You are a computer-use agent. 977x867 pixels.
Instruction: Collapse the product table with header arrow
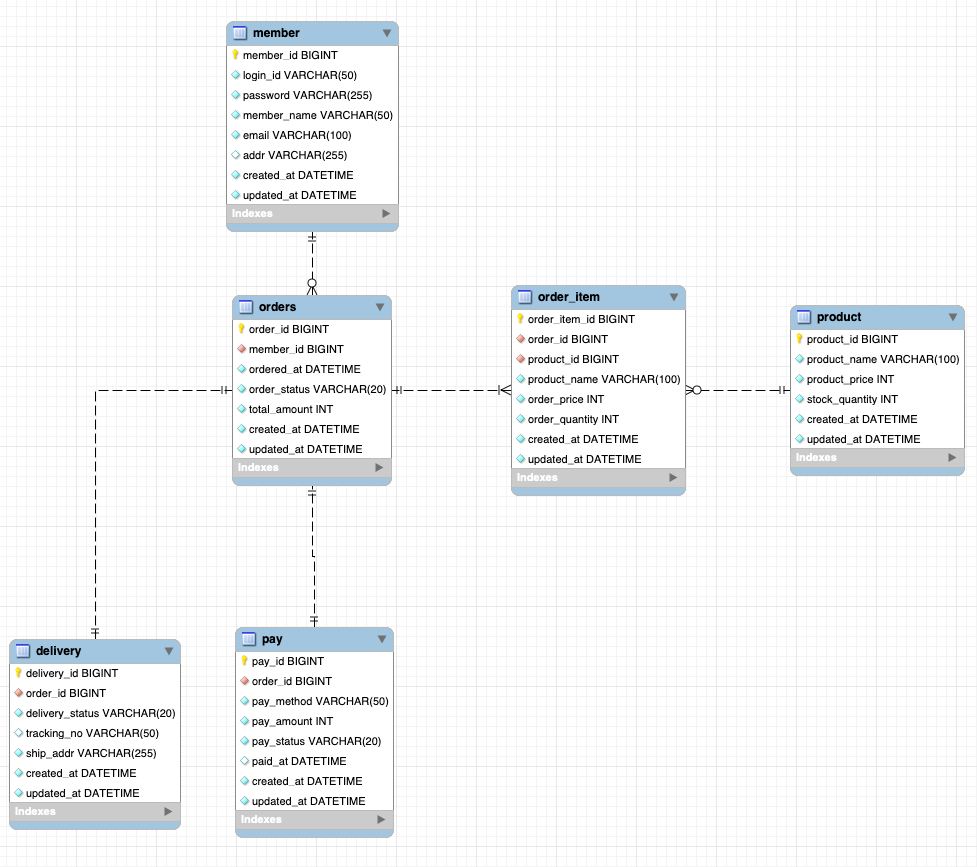point(953,318)
